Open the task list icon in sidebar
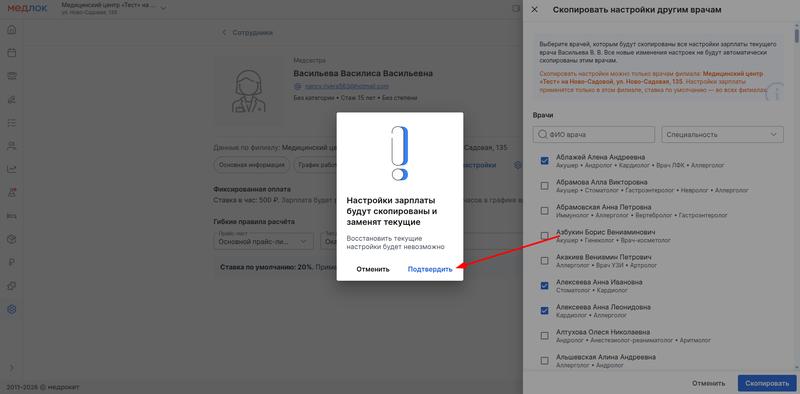The width and height of the screenshot is (800, 394). point(11,123)
